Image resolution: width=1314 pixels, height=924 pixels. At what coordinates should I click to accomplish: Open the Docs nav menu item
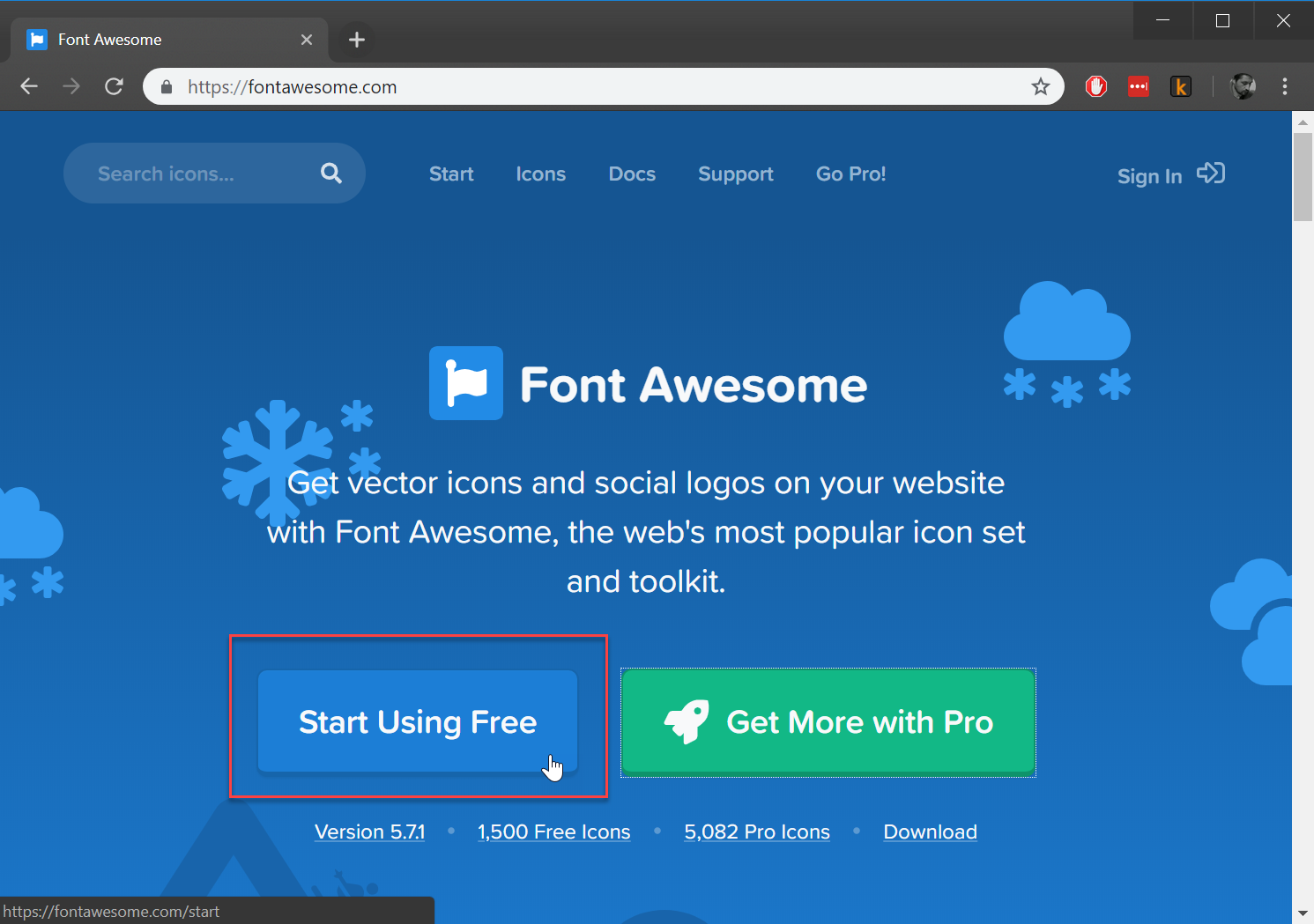point(632,174)
